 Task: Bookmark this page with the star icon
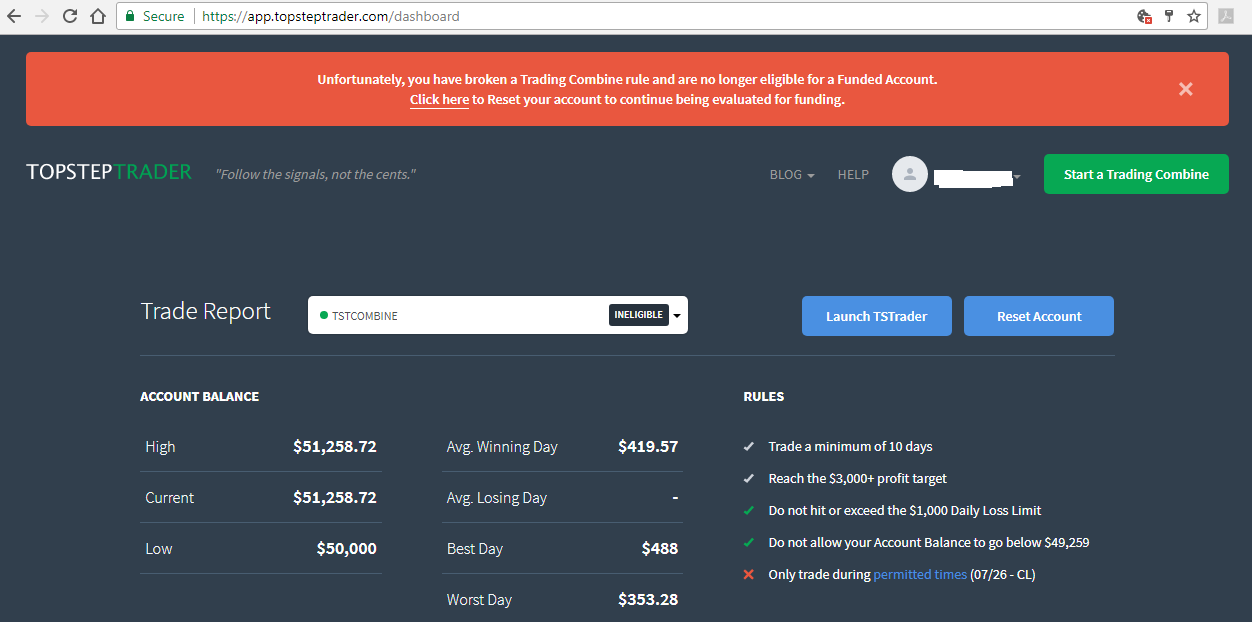click(x=1194, y=16)
